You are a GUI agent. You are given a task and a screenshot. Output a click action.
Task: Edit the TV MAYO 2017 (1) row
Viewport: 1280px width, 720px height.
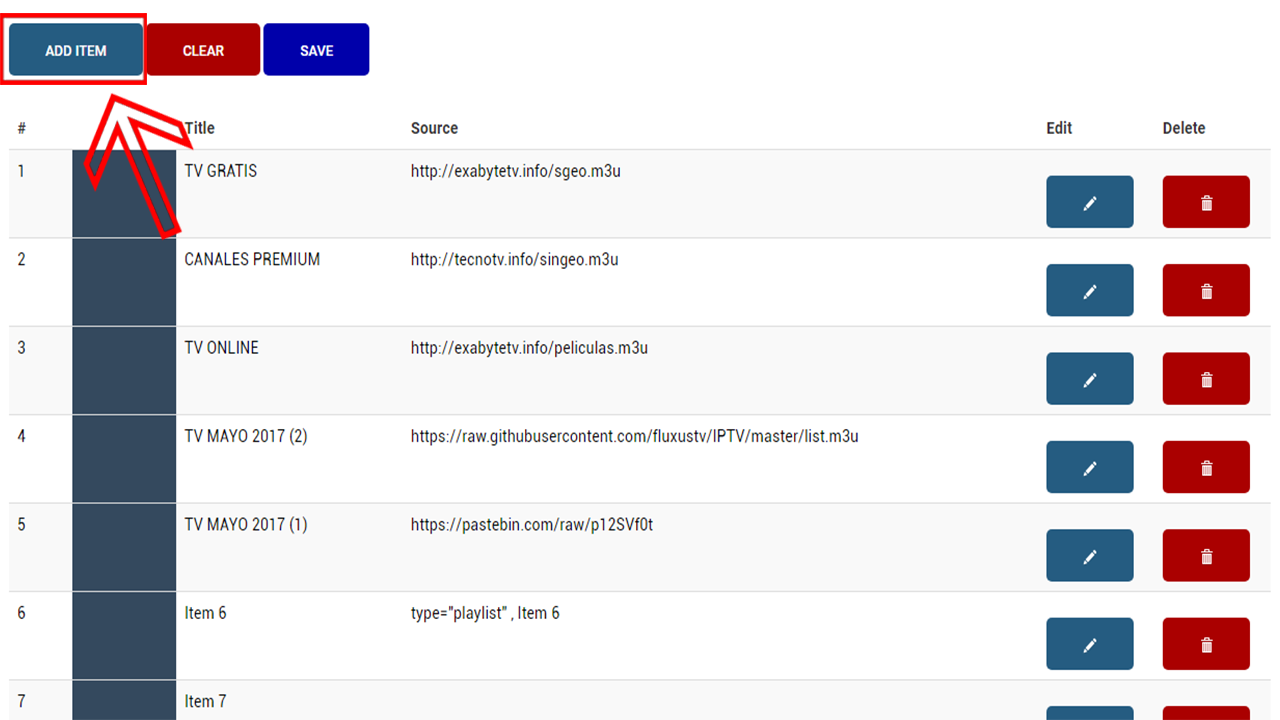point(1090,556)
